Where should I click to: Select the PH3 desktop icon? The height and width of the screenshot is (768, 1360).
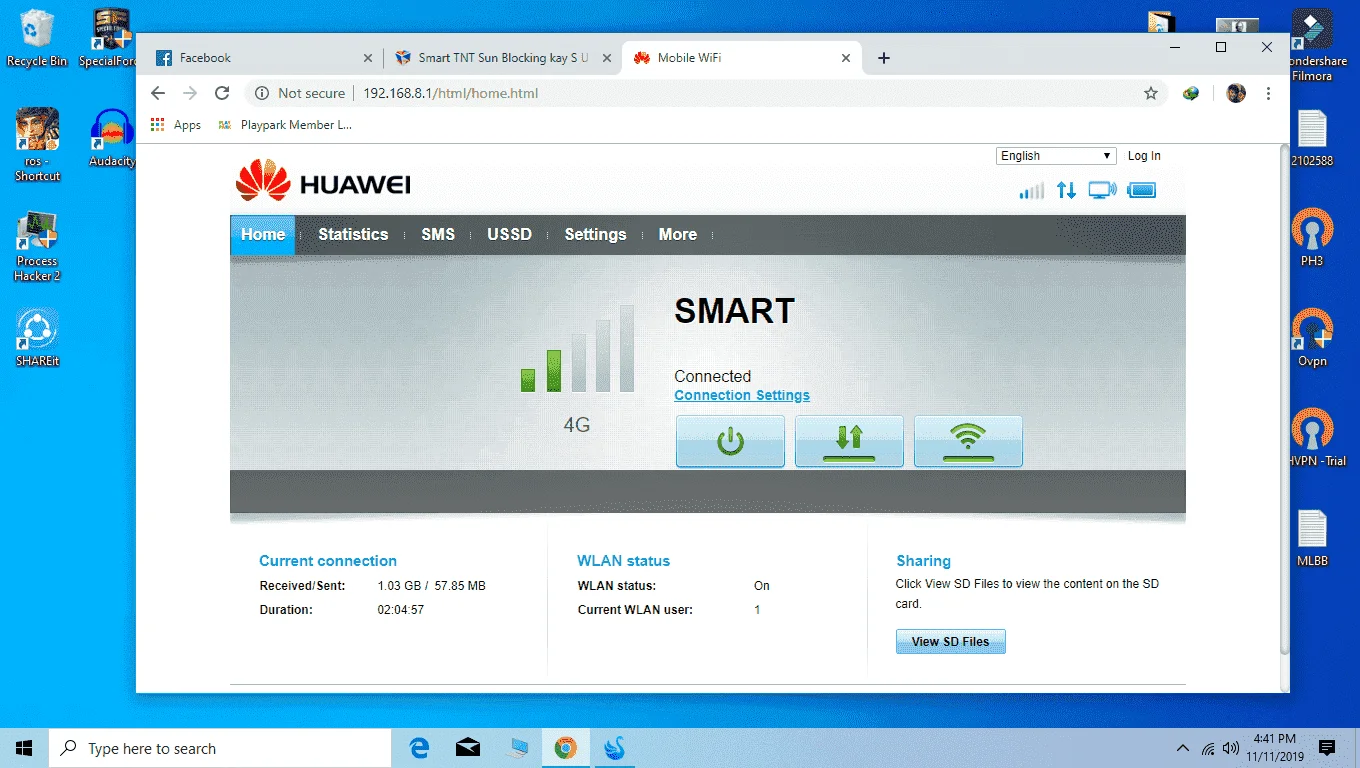click(x=1312, y=238)
